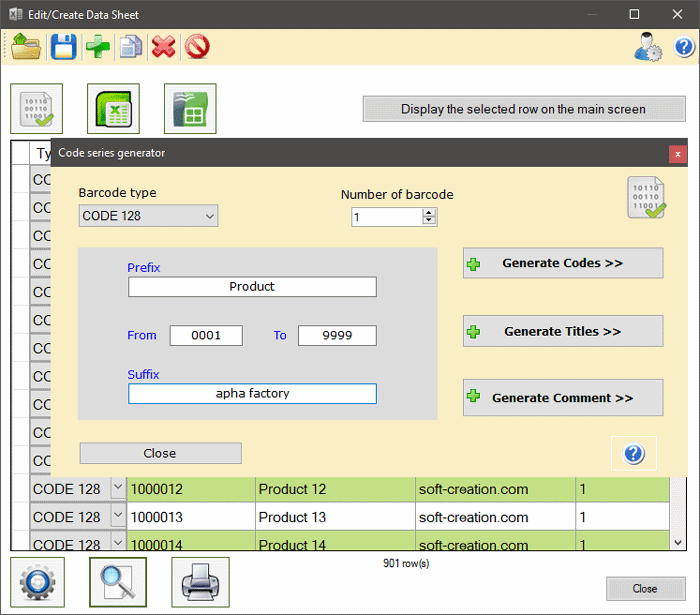
Task: Click the binary sheet icon in the generator dialog
Action: (x=646, y=197)
